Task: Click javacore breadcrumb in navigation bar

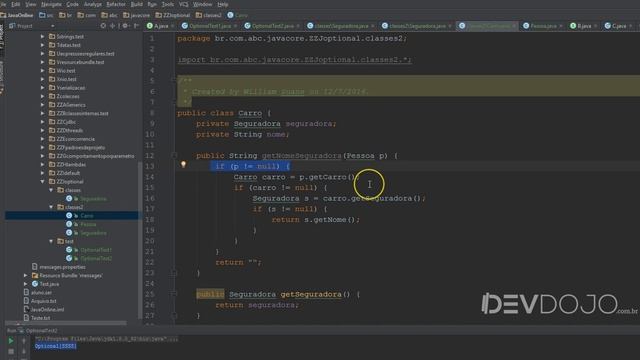Action: click(136, 15)
